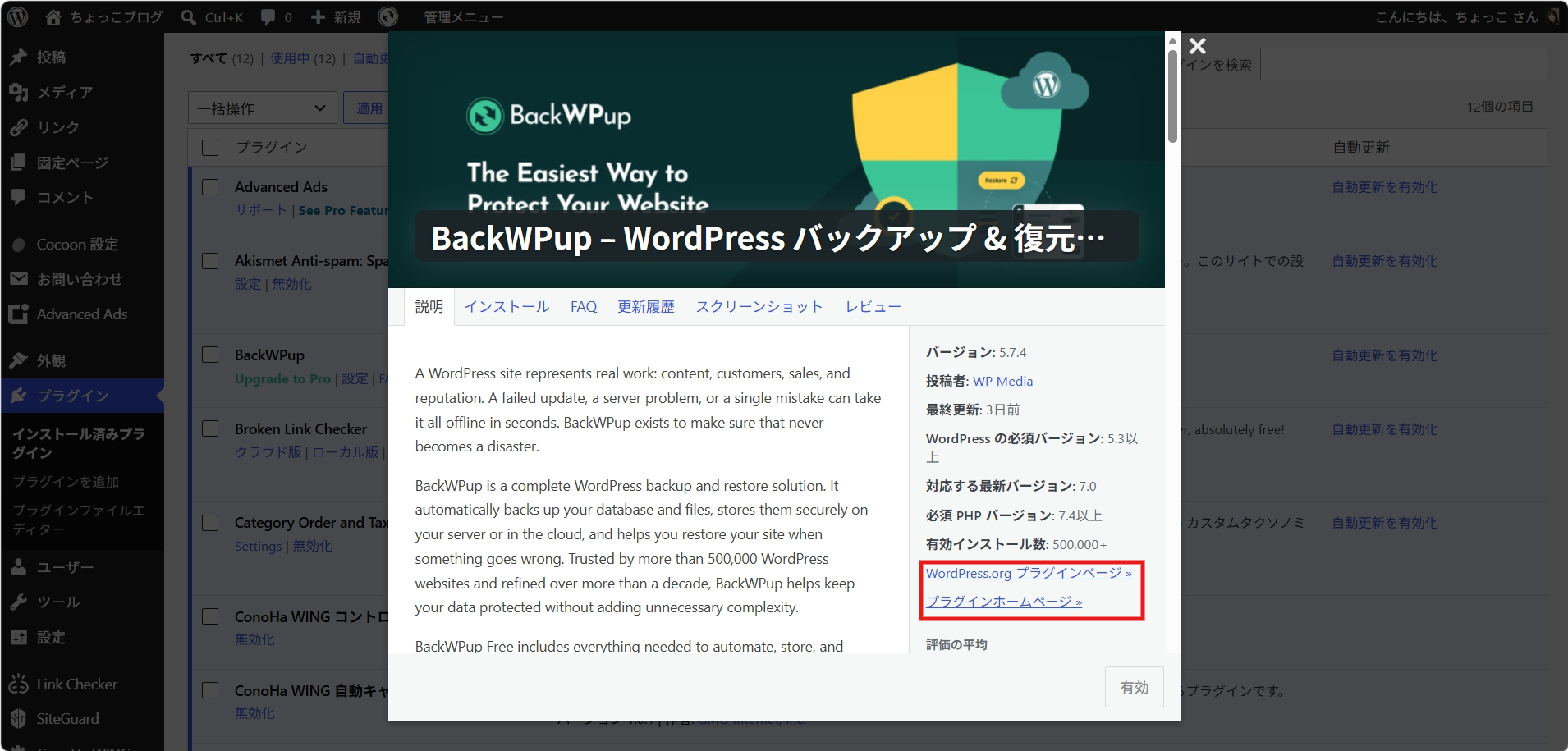This screenshot has height=751, width=1568.
Task: Click 自動更新を有効化 in Broken Link Checker row
Action: click(x=1385, y=429)
